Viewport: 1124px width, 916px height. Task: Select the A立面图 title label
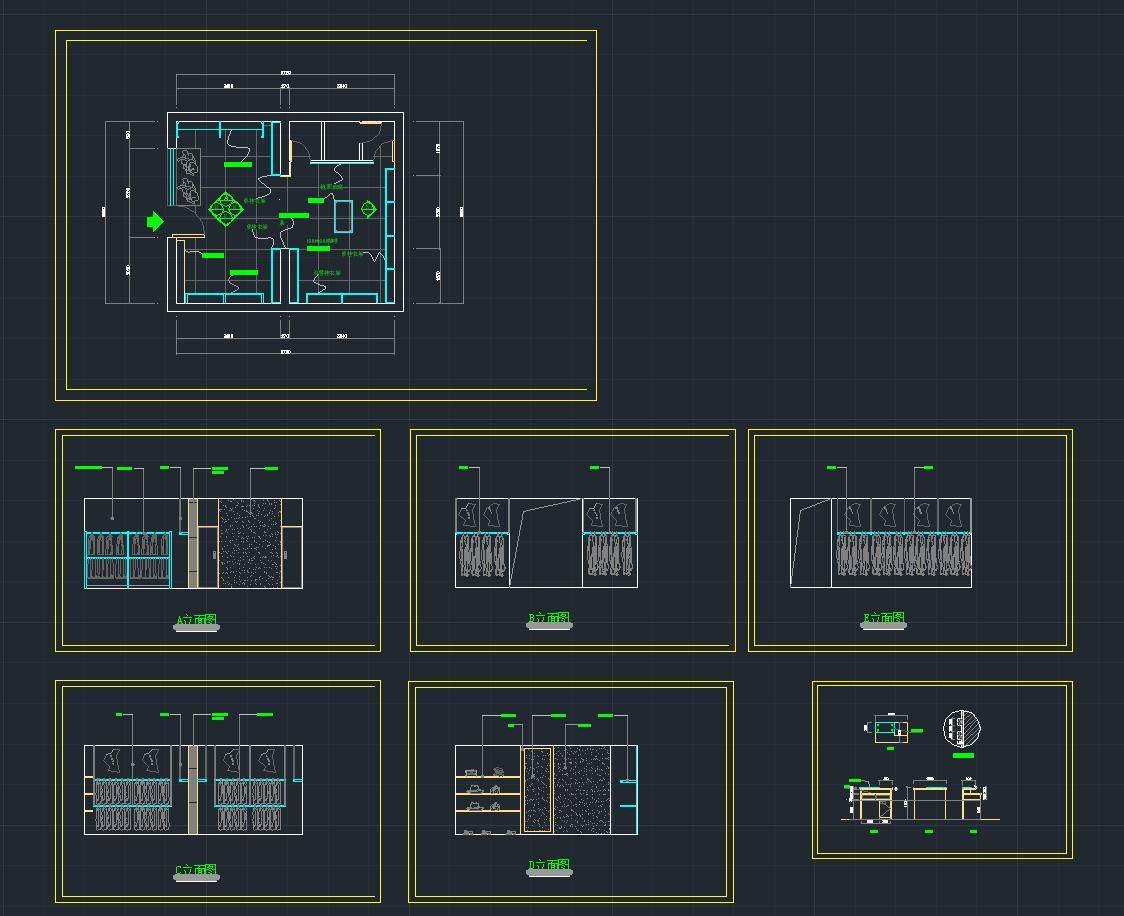(196, 621)
